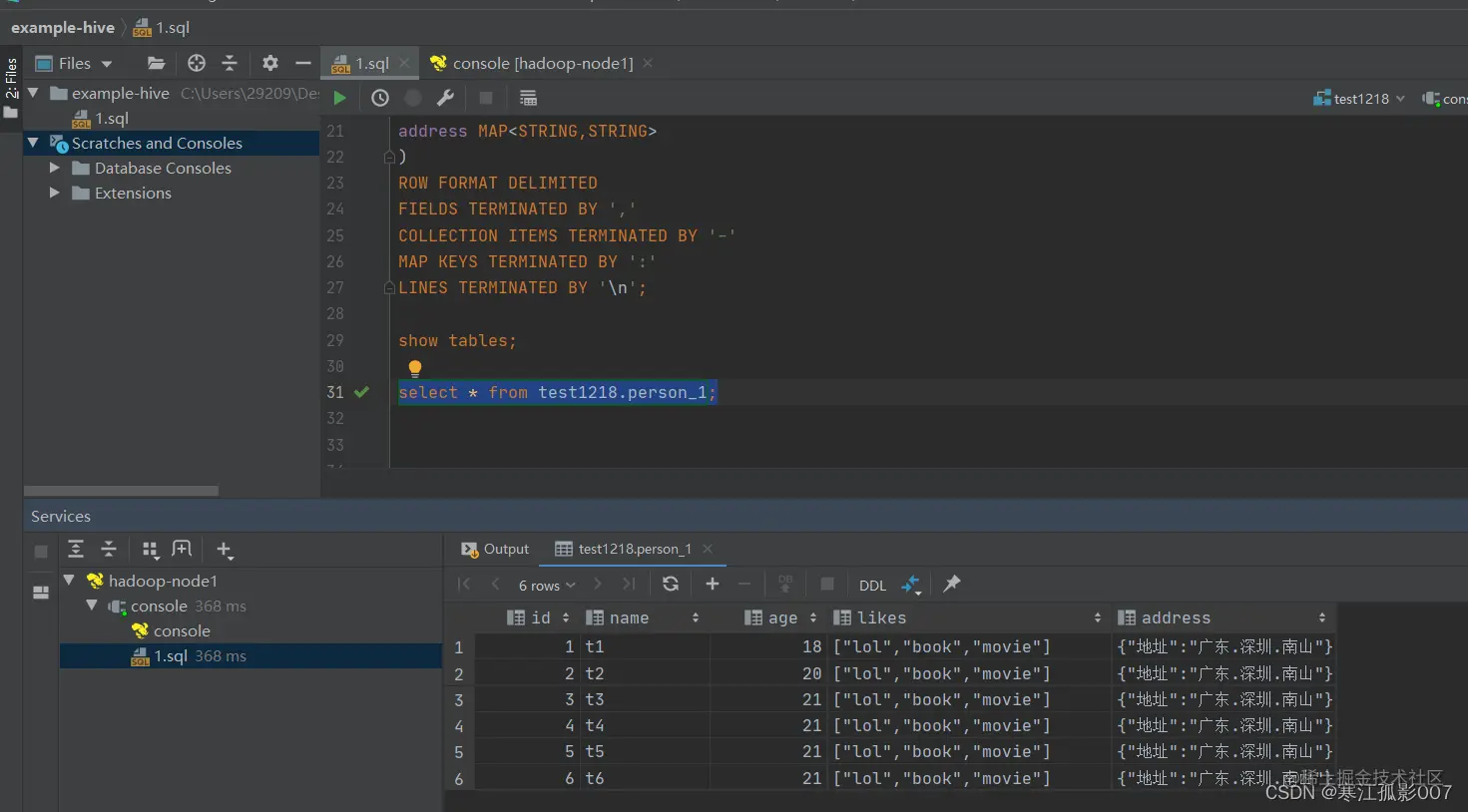The height and width of the screenshot is (812, 1468).
Task: Sort by the name column header
Action: [x=645, y=617]
